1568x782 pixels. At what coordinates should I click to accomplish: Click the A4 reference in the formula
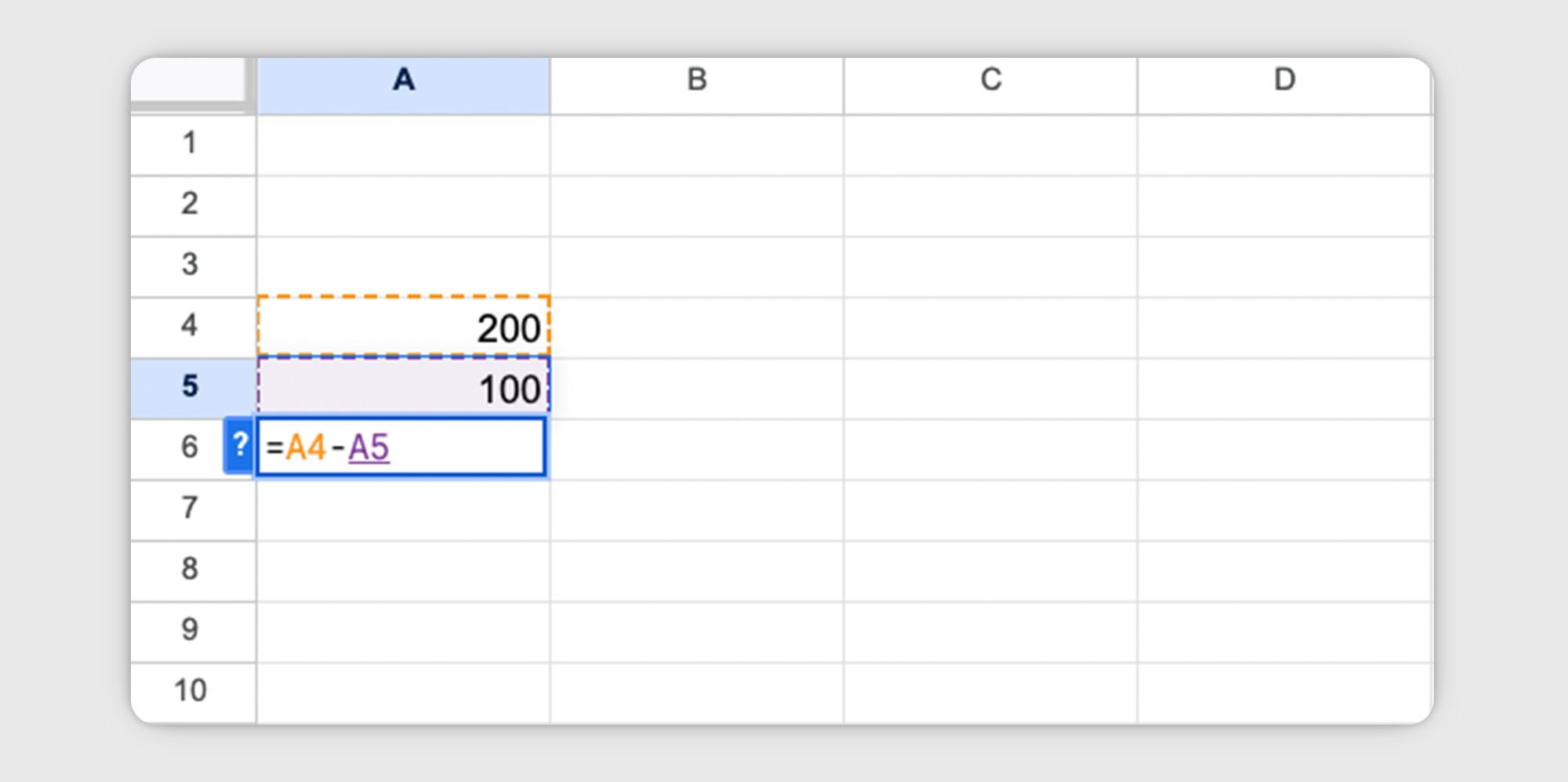306,447
